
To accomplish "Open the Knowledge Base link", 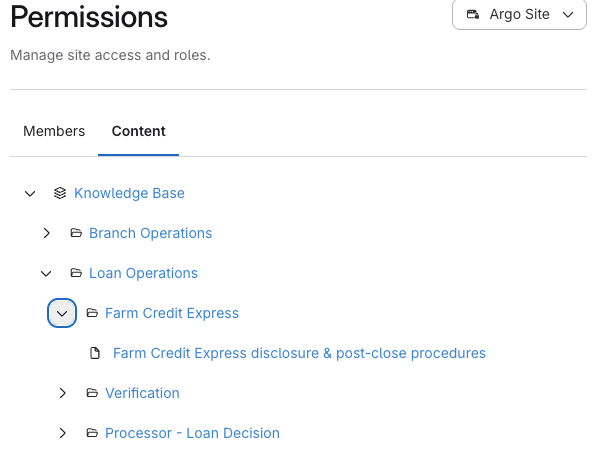I will [x=129, y=193].
